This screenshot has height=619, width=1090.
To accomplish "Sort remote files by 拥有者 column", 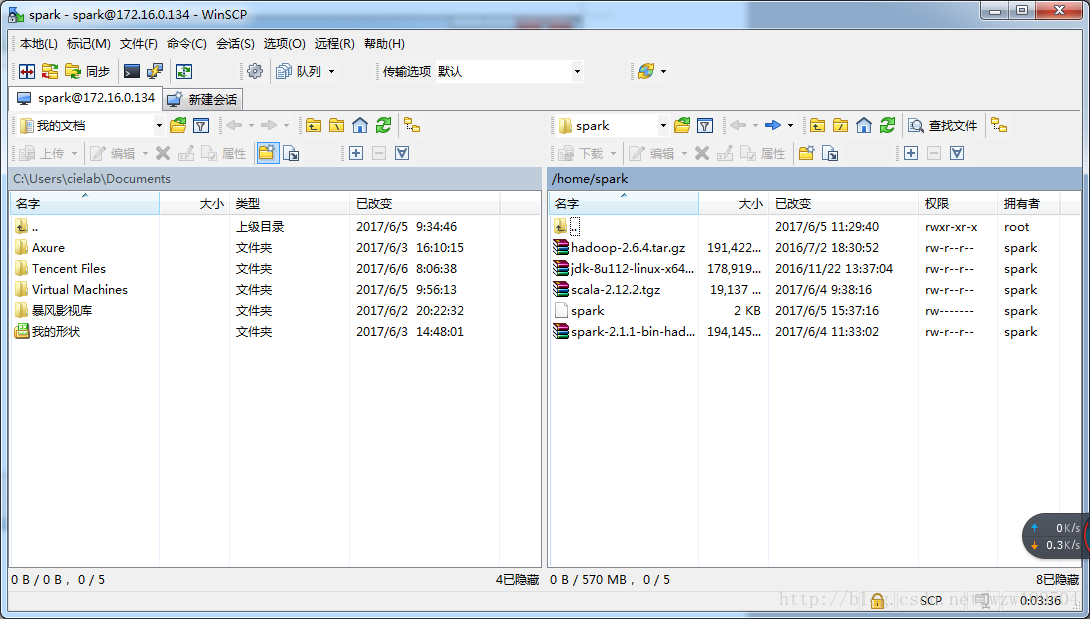I will (1028, 204).
